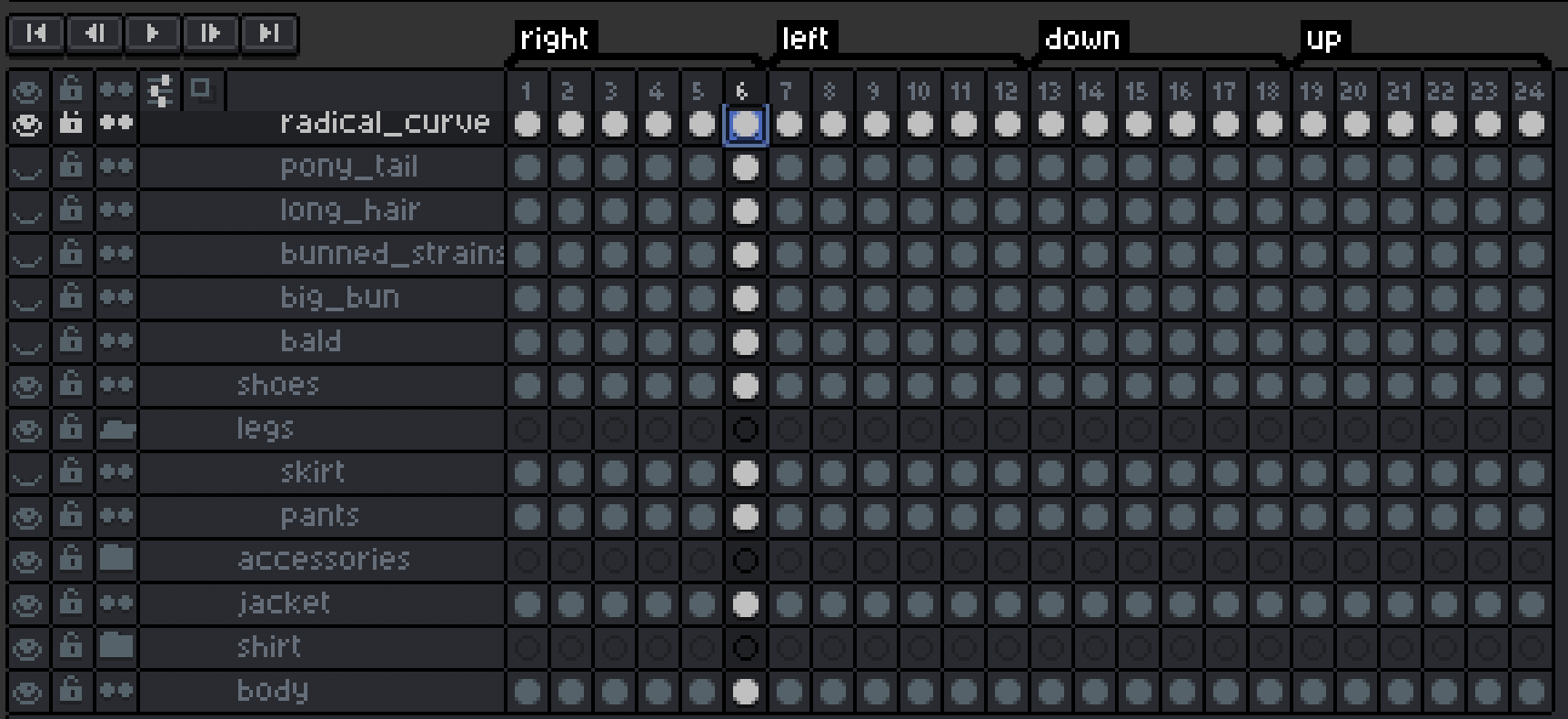
Task: Select the "down" animation tag
Action: [1082, 38]
